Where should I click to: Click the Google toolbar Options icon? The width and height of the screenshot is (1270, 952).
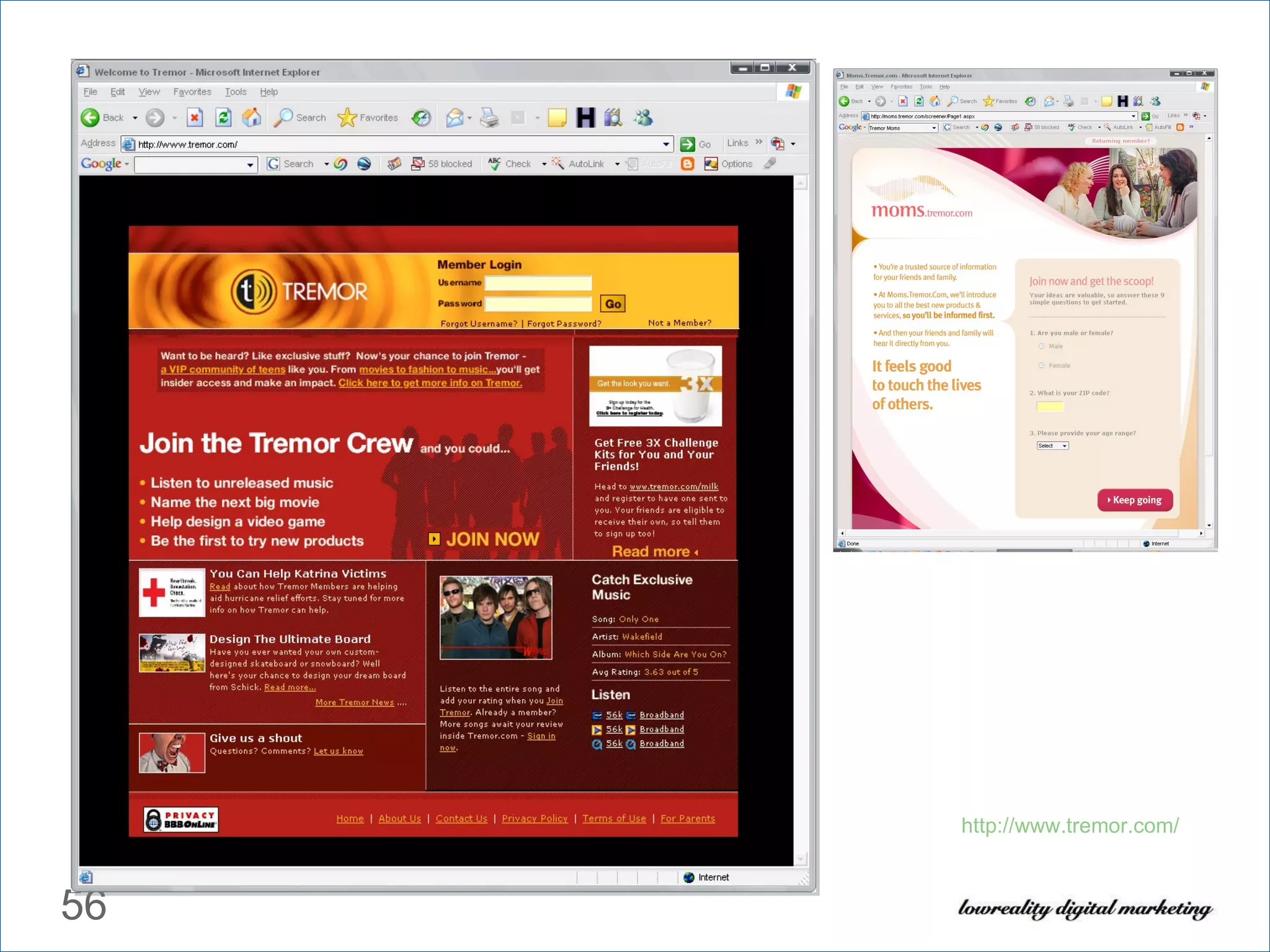coord(711,164)
